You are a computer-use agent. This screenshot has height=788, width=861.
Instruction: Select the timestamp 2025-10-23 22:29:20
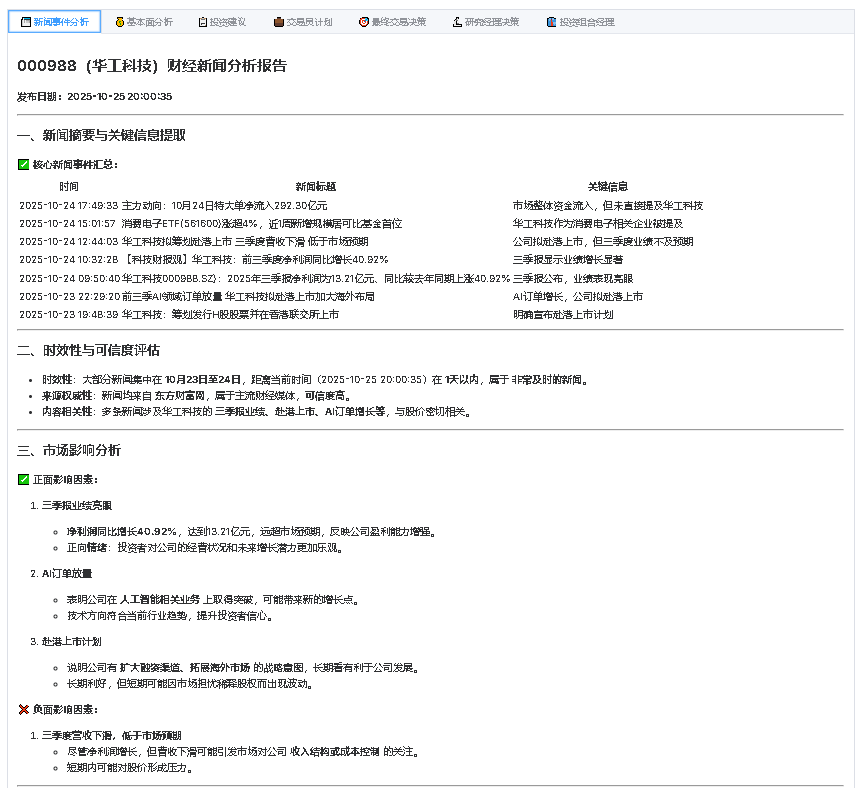[69, 297]
